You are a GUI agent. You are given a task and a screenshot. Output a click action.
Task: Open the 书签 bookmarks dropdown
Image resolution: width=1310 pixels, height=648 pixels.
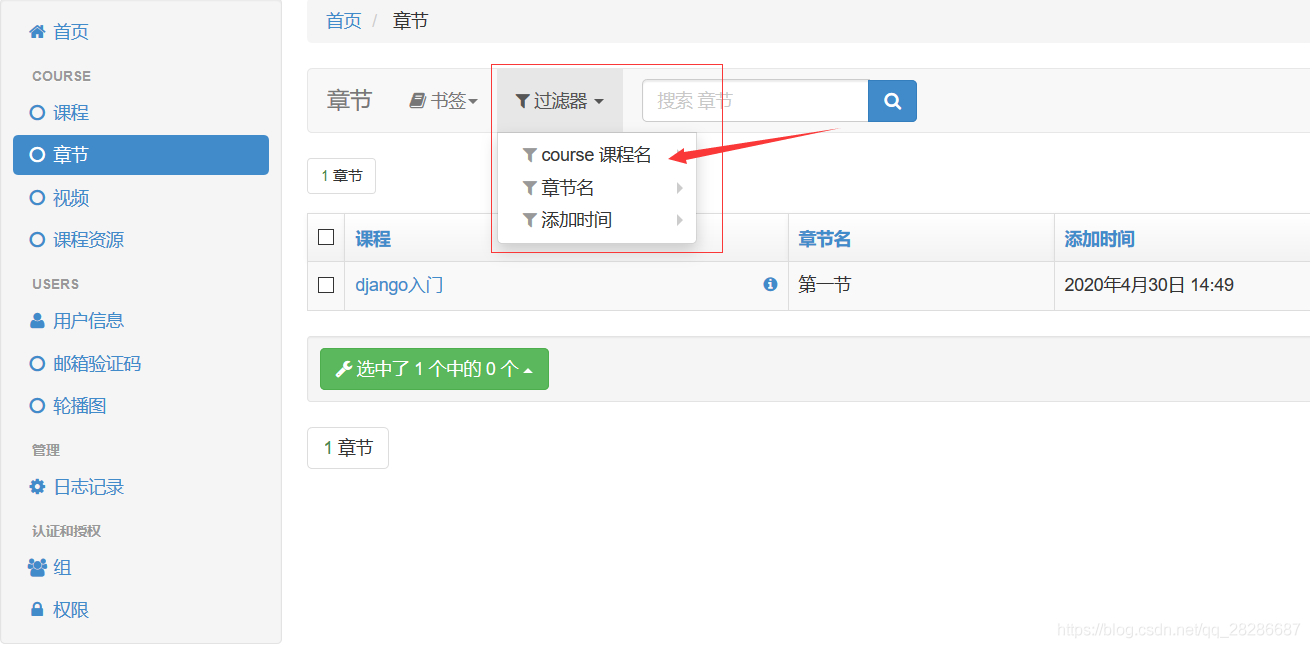click(444, 101)
